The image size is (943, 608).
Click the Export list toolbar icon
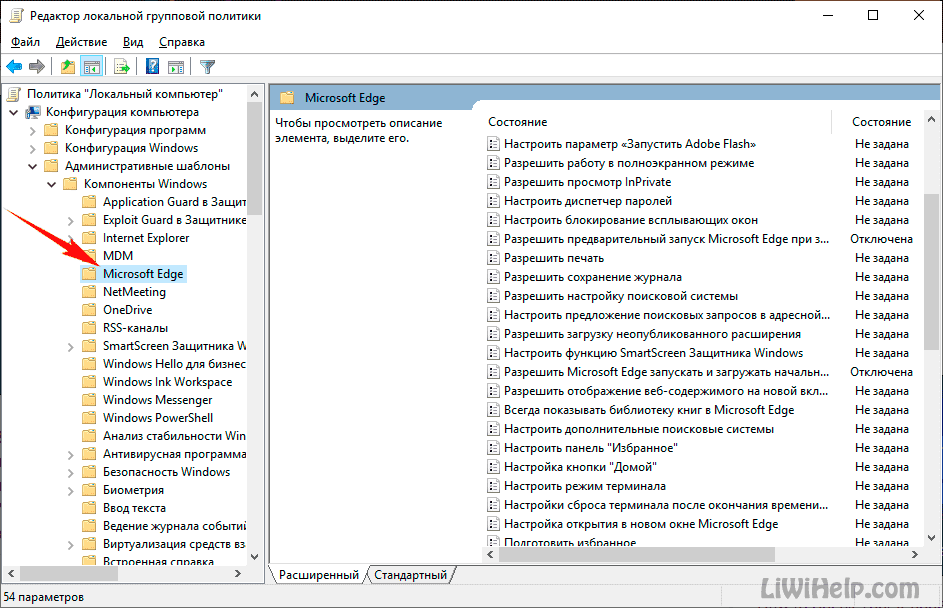(x=121, y=67)
